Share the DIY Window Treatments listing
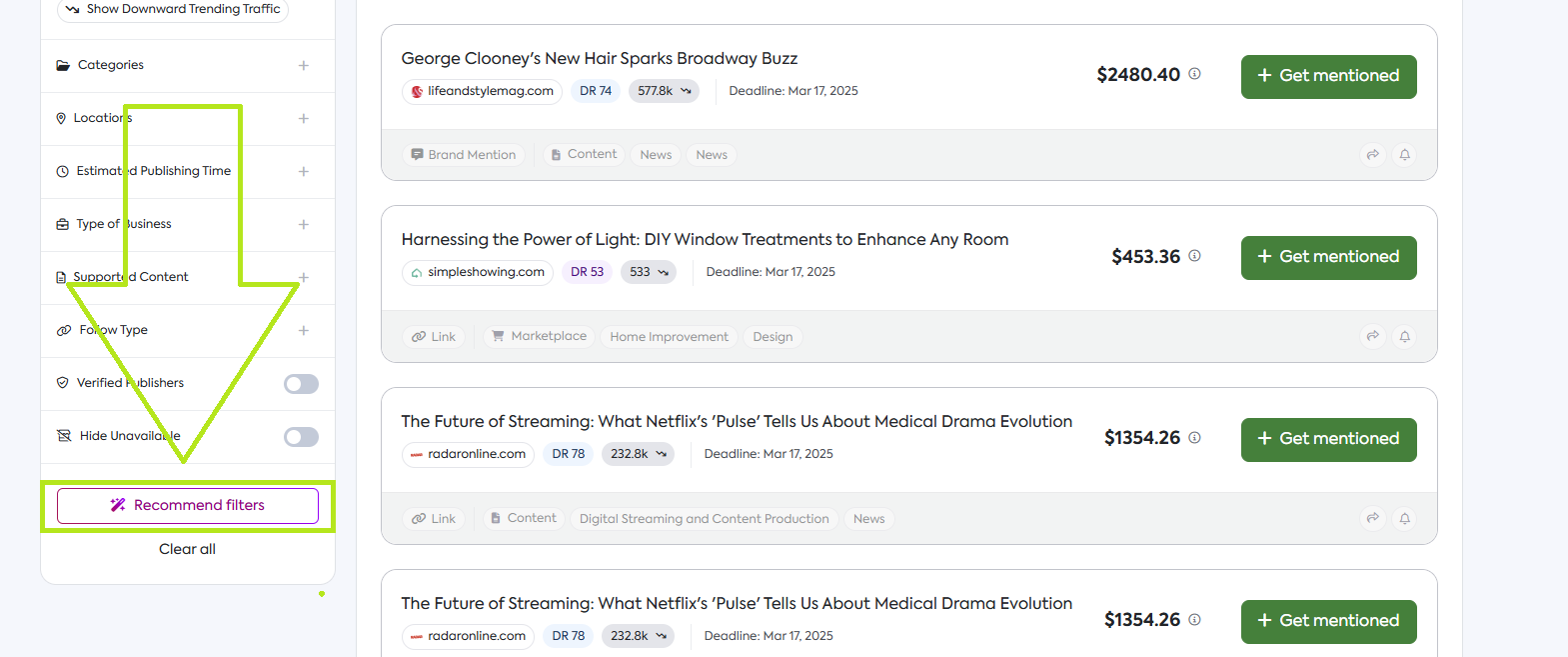 tap(1373, 337)
